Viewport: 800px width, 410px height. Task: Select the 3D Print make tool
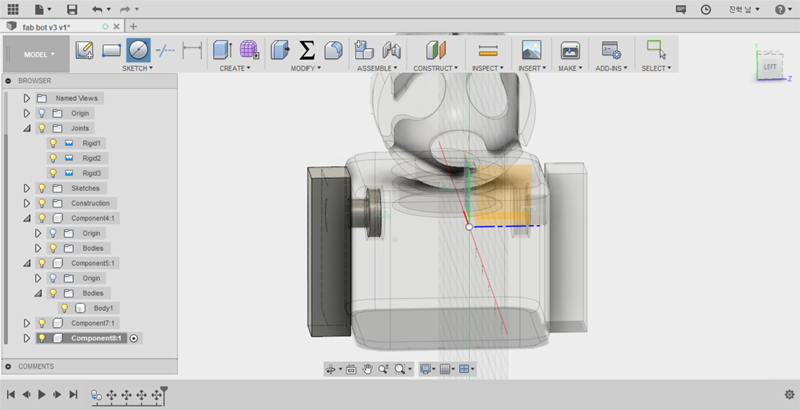(x=570, y=50)
